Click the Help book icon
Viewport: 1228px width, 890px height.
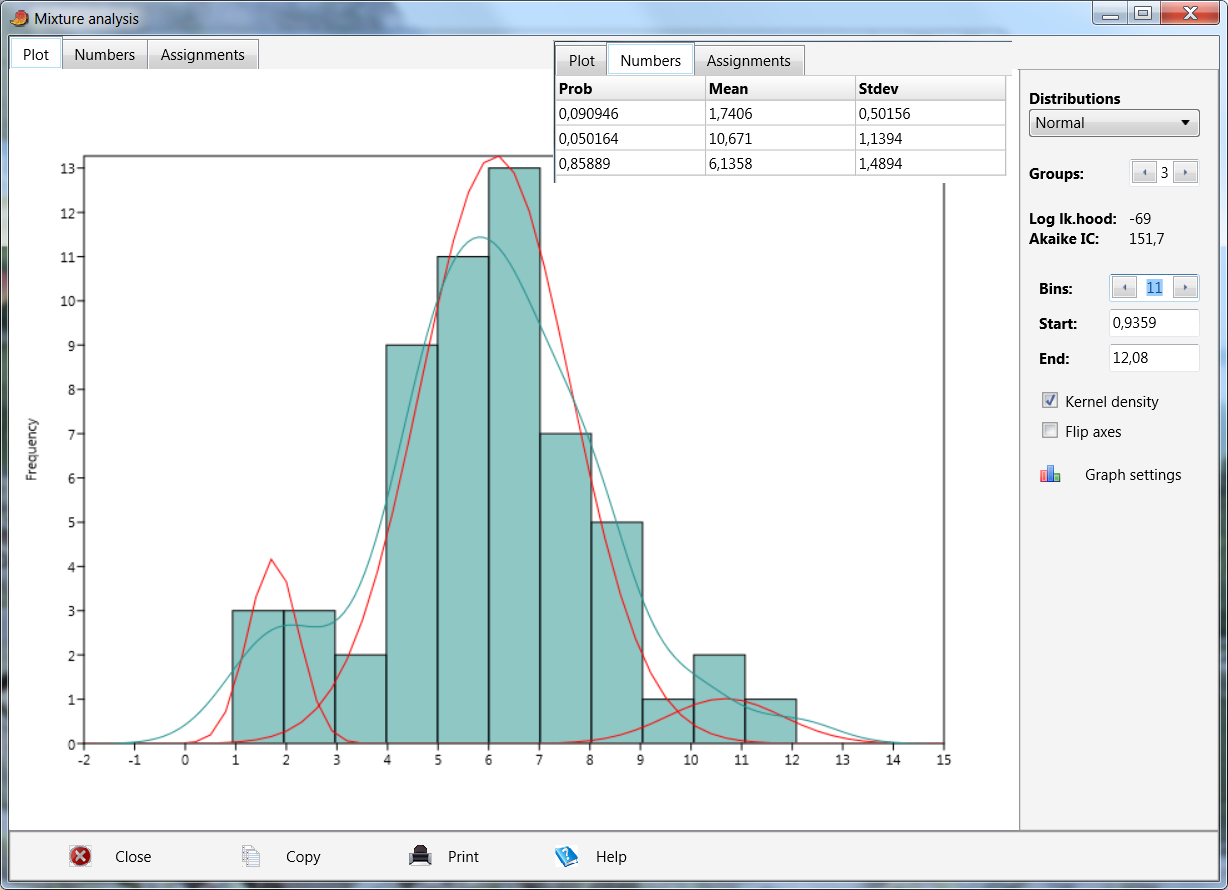(x=567, y=856)
